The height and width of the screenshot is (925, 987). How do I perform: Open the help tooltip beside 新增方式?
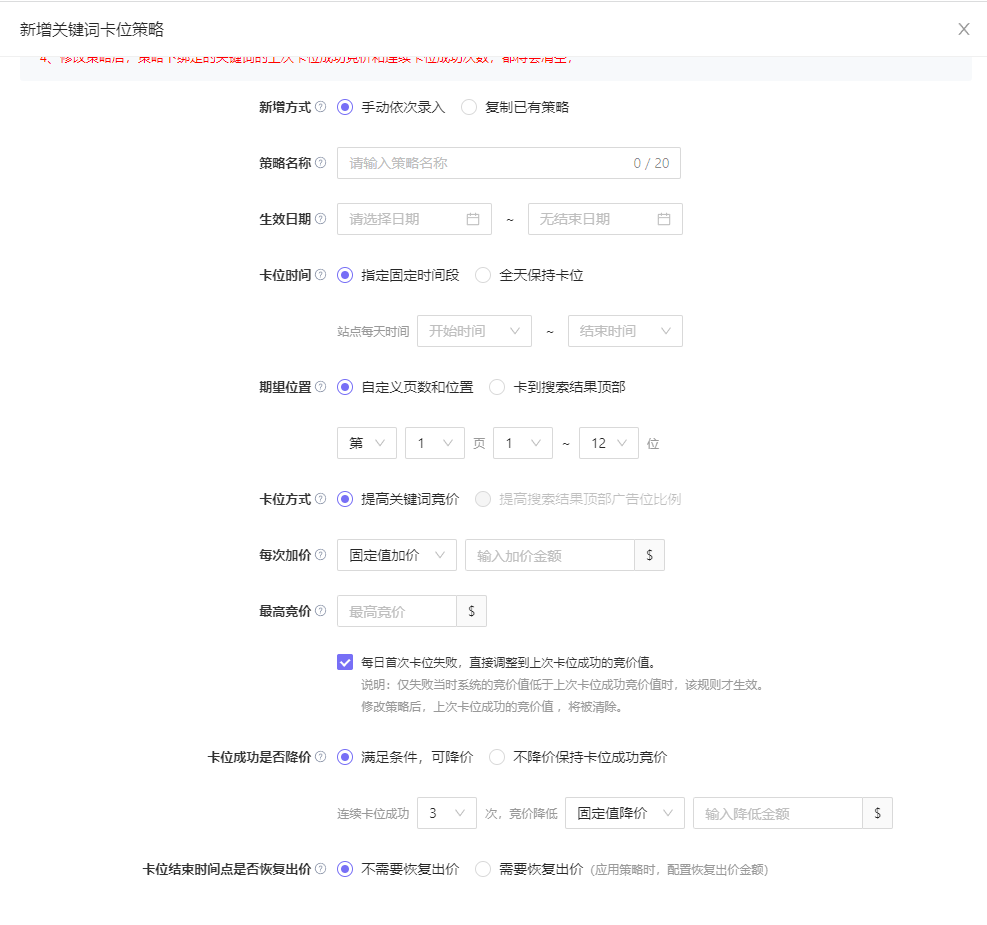point(323,106)
